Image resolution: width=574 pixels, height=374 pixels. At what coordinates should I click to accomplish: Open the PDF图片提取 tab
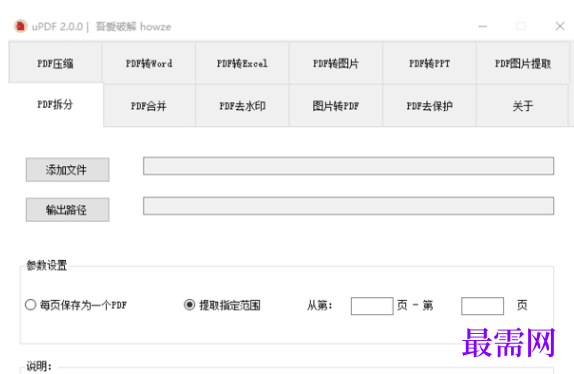click(523, 63)
